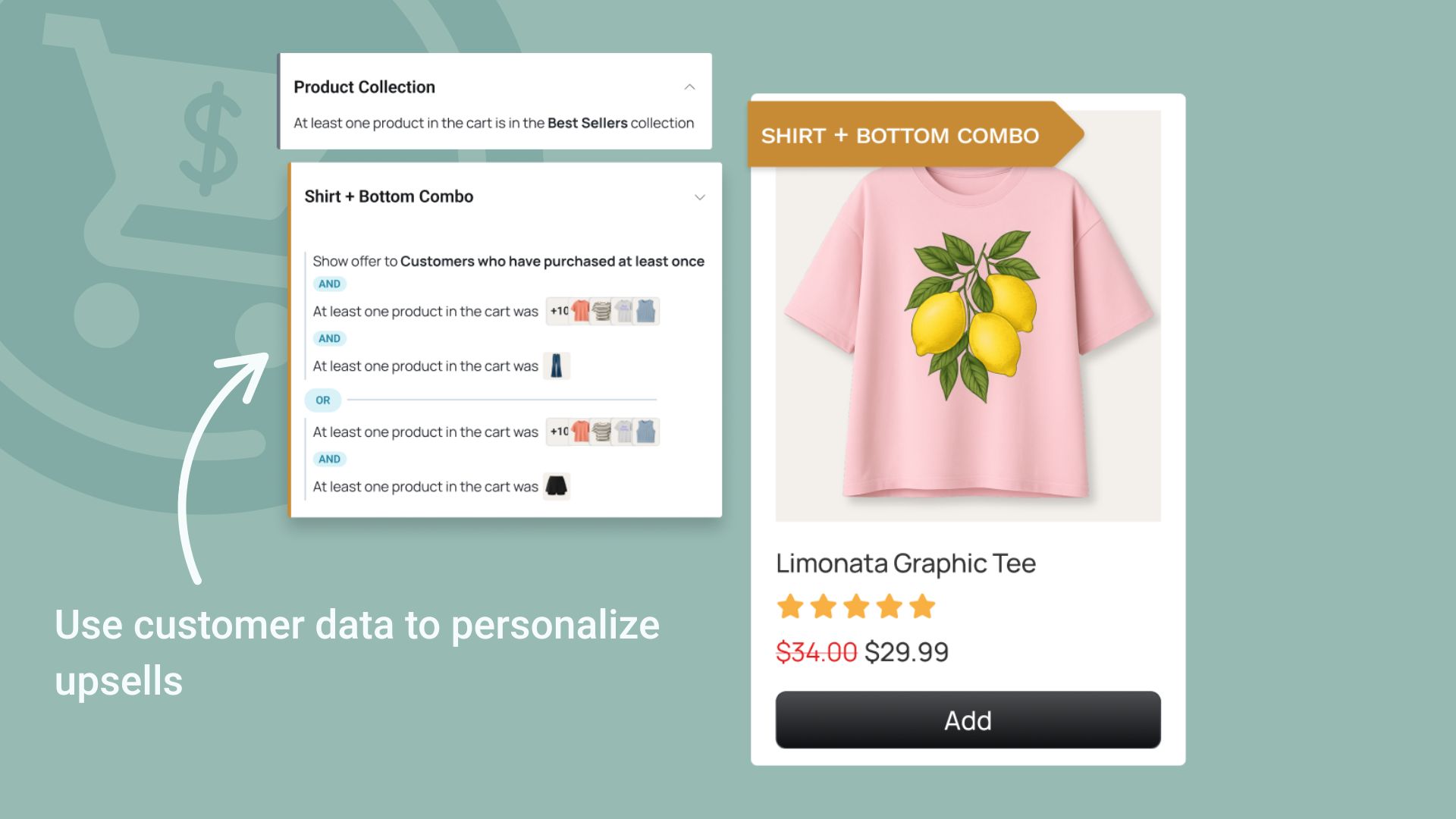Click the blue jeans product thumbnail

(557, 366)
